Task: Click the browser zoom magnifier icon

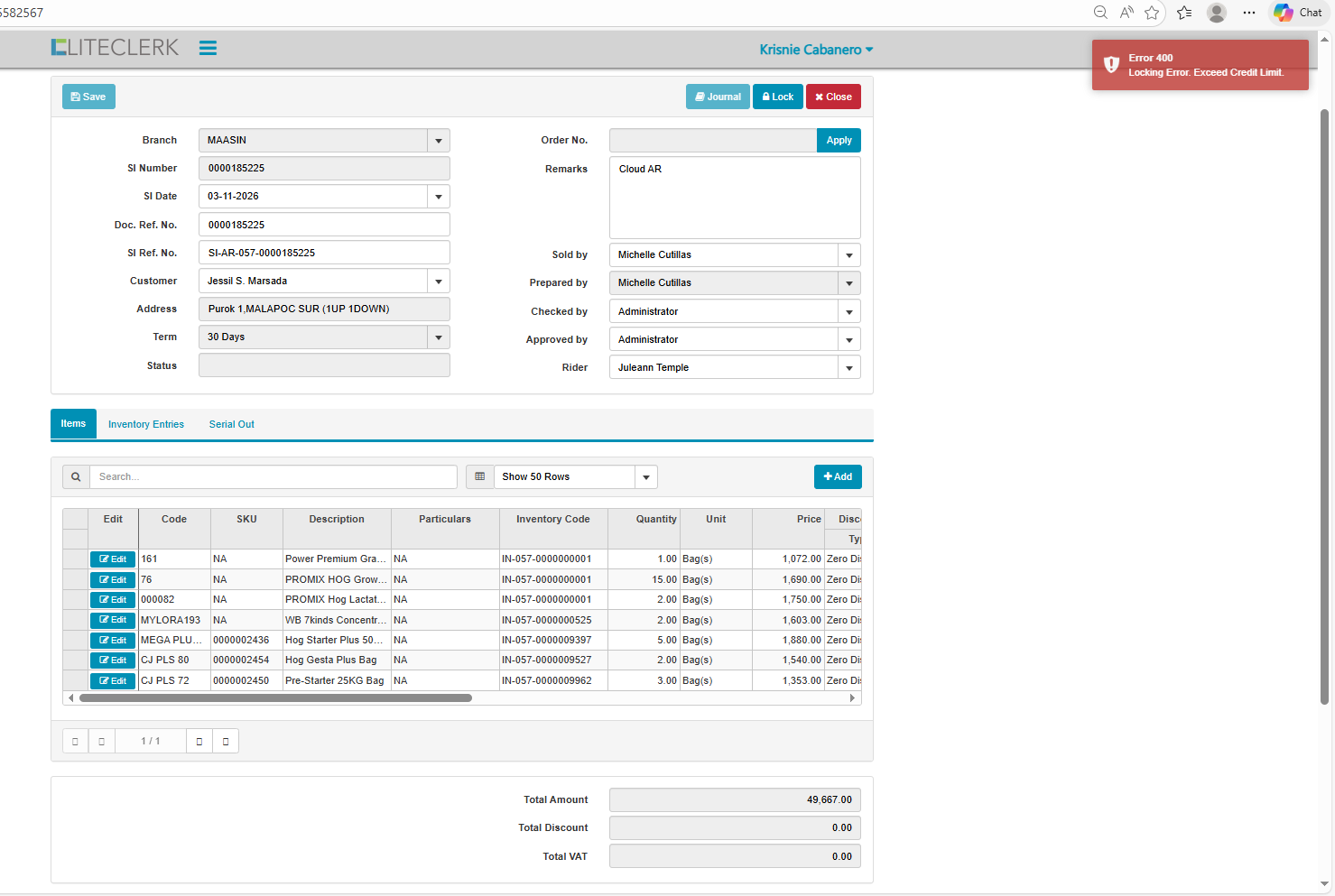Action: 1100,13
